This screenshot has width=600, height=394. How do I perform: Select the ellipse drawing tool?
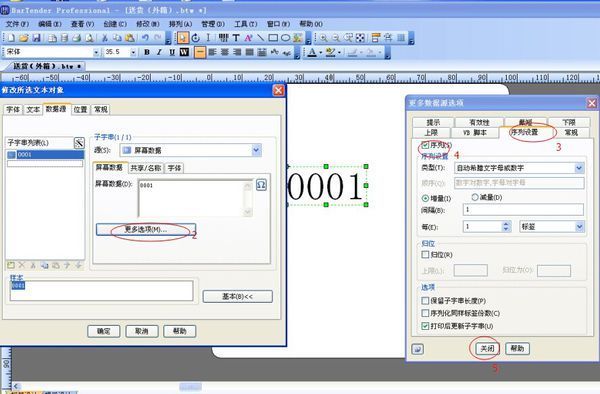point(285,38)
